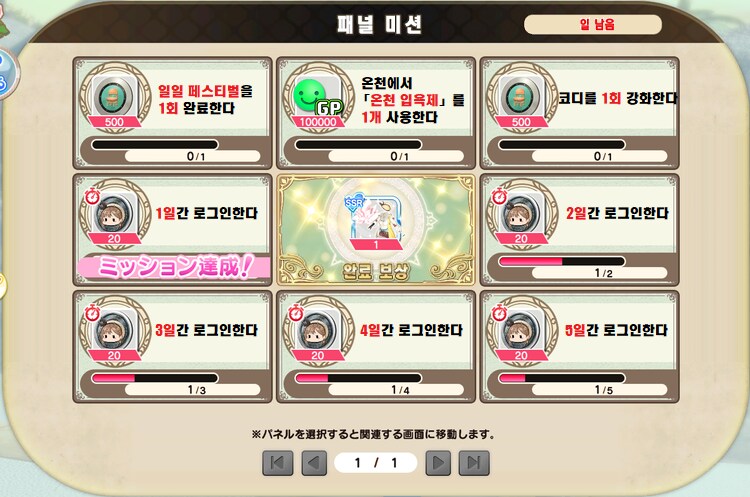This screenshot has width=750, height=497.
Task: Select the chair icon in 일일 페스티벌 panel
Action: click(115, 99)
